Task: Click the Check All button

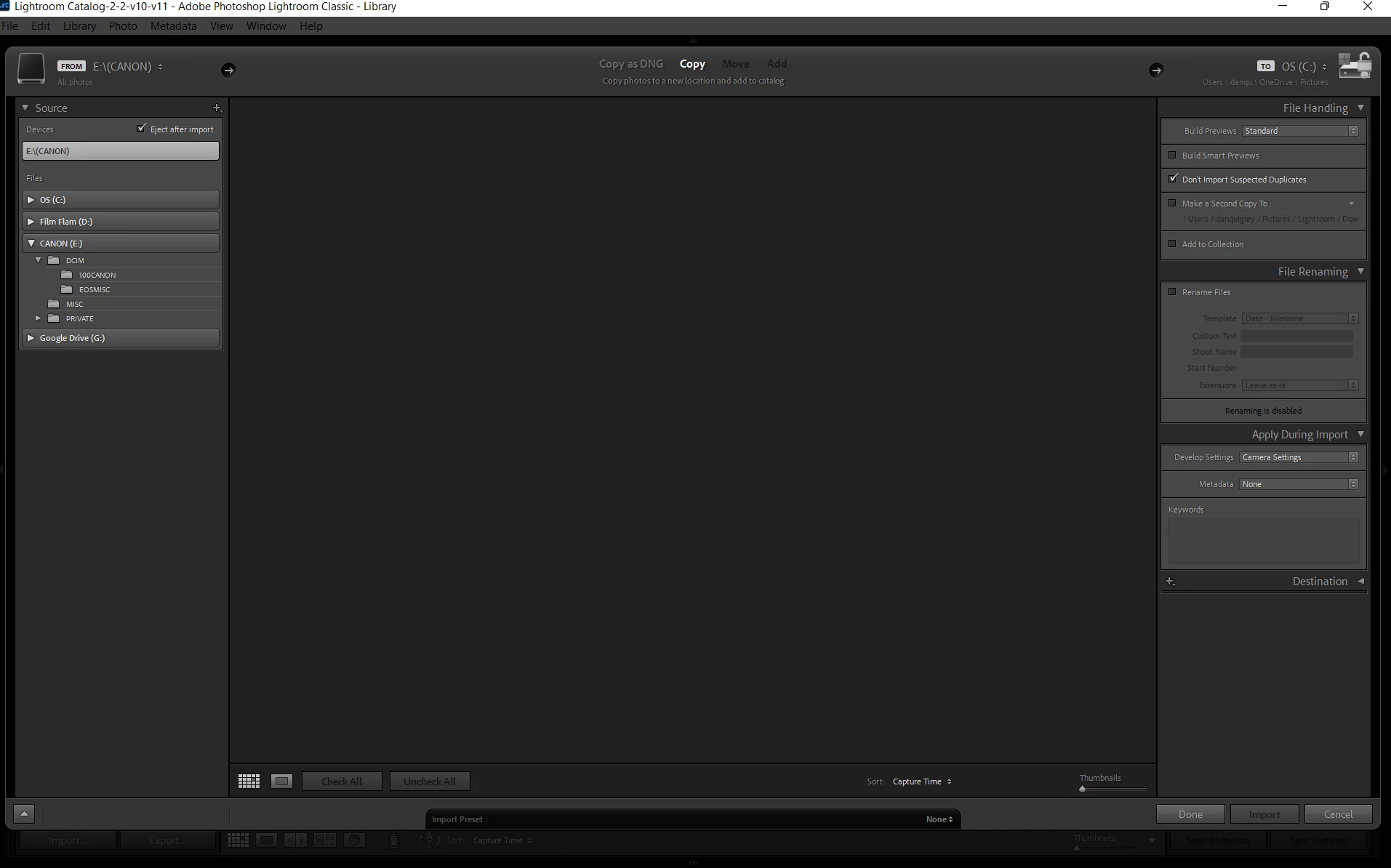Action: pyautogui.click(x=342, y=781)
